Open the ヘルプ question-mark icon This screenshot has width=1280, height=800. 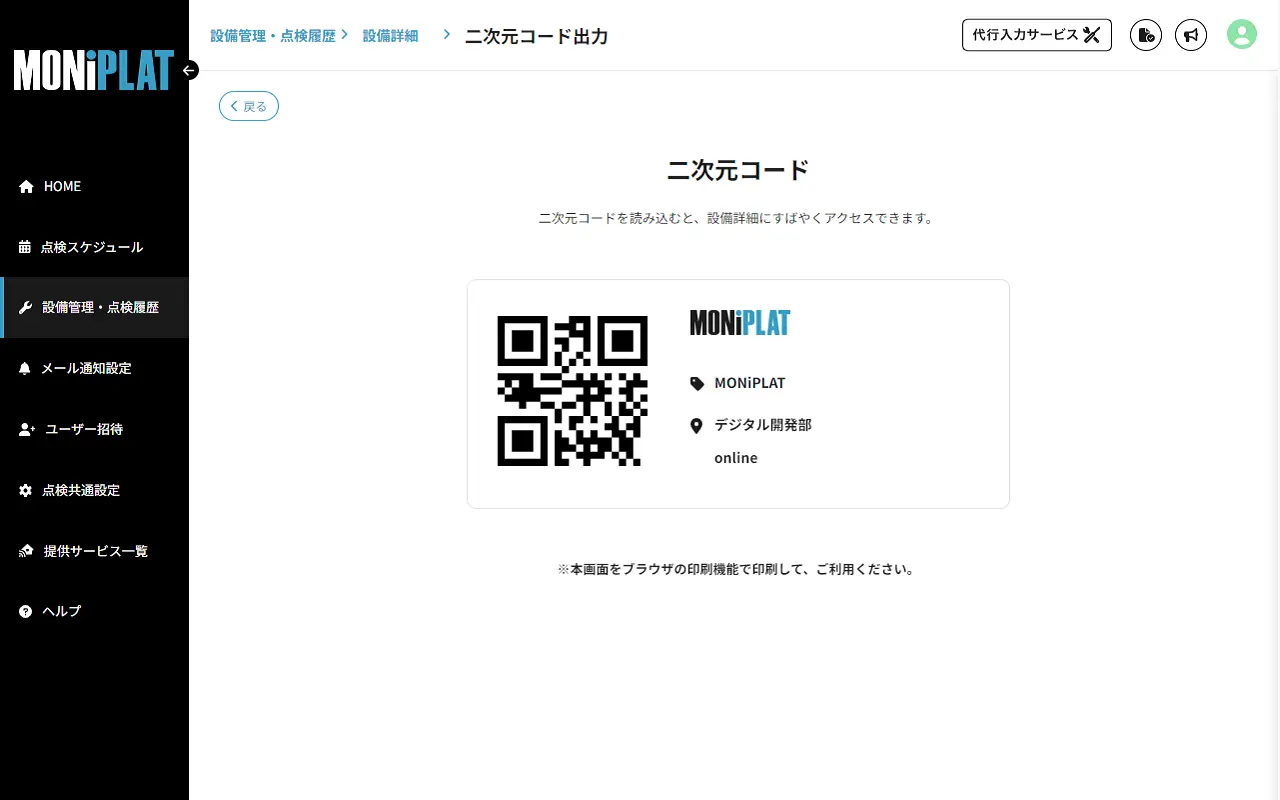(x=24, y=611)
